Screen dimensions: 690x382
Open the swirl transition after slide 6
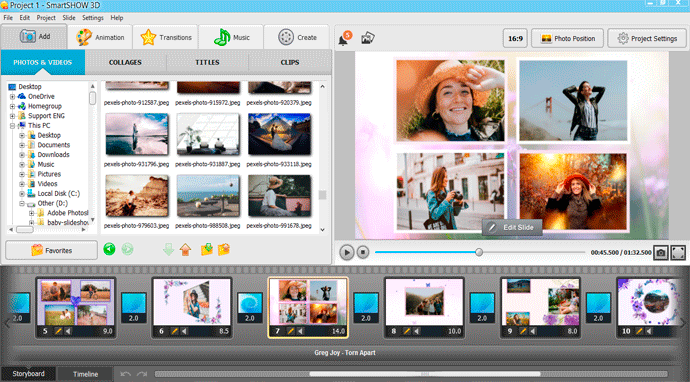click(x=250, y=308)
